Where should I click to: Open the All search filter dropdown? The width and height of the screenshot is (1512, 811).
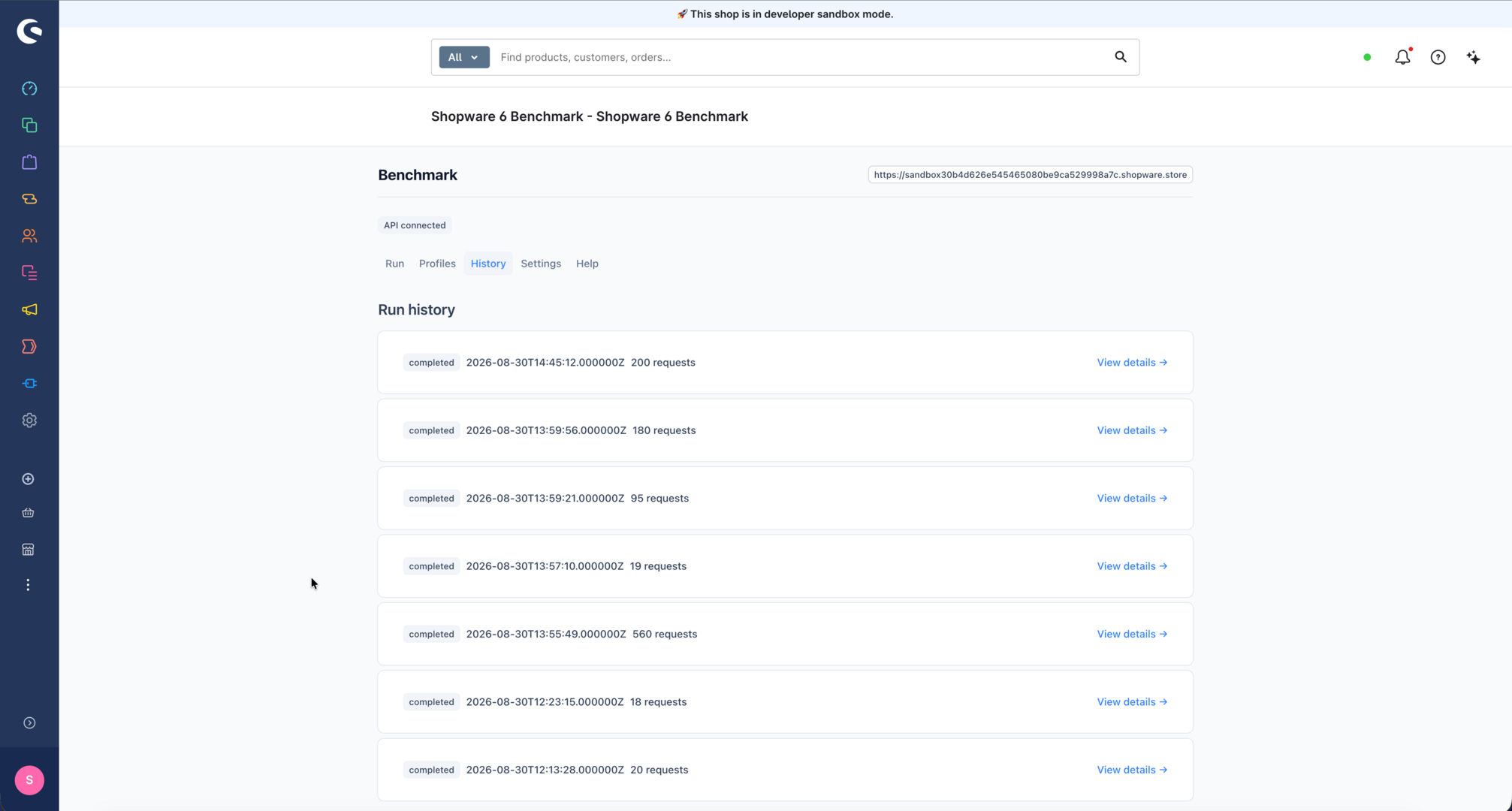[x=464, y=57]
